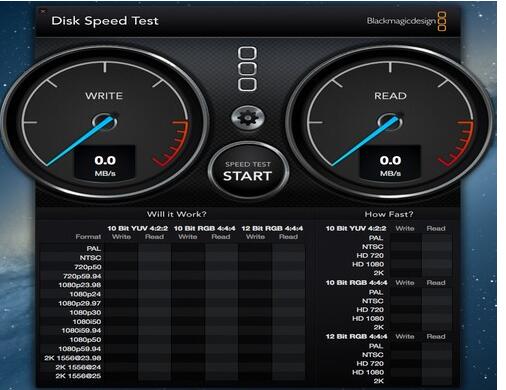Screen dimensions: 506x390
Task: Open settings with the gear icon
Action: click(248, 117)
